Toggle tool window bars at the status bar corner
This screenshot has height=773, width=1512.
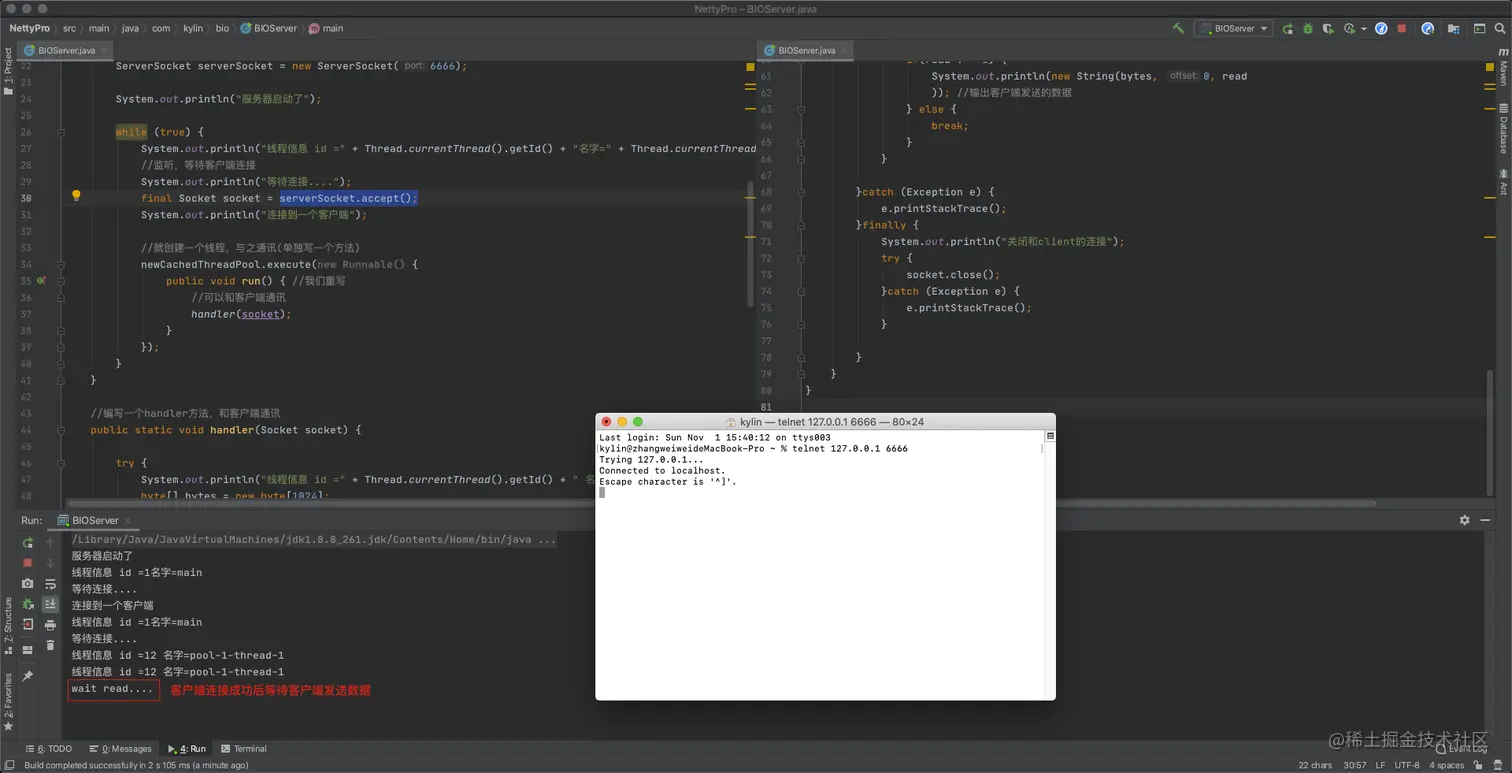8,765
